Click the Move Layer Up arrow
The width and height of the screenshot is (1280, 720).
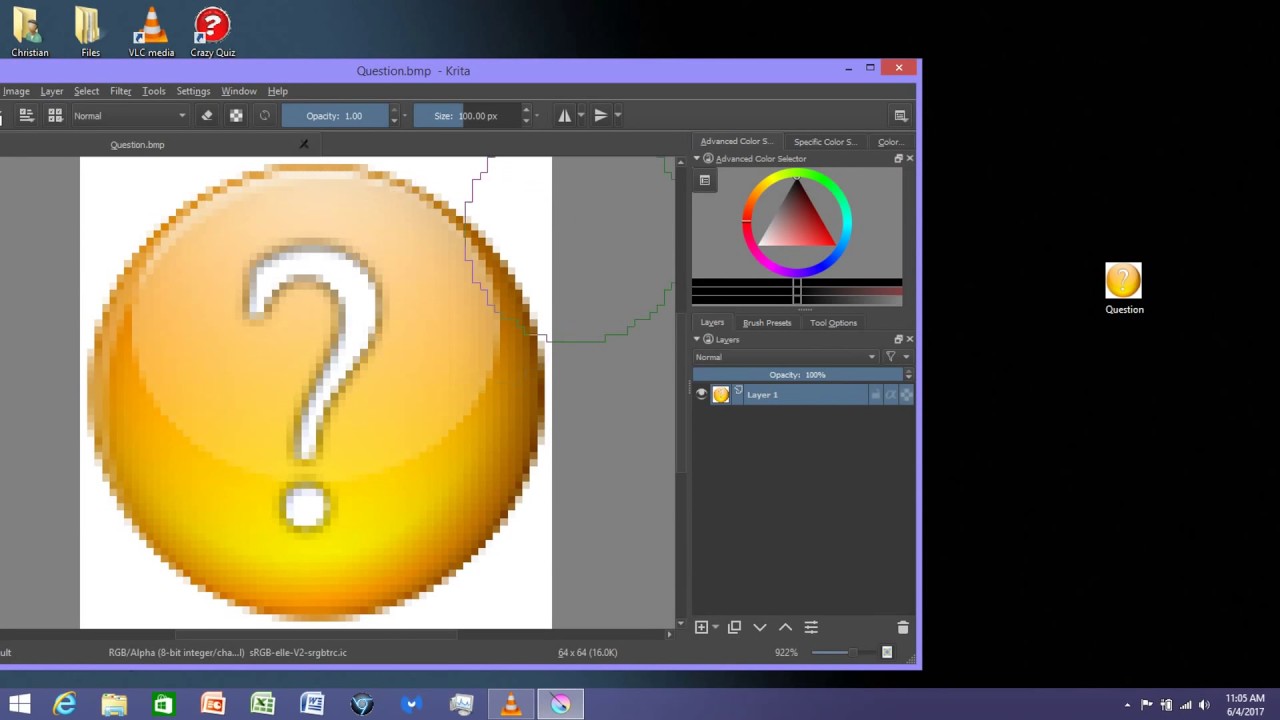[x=785, y=627]
